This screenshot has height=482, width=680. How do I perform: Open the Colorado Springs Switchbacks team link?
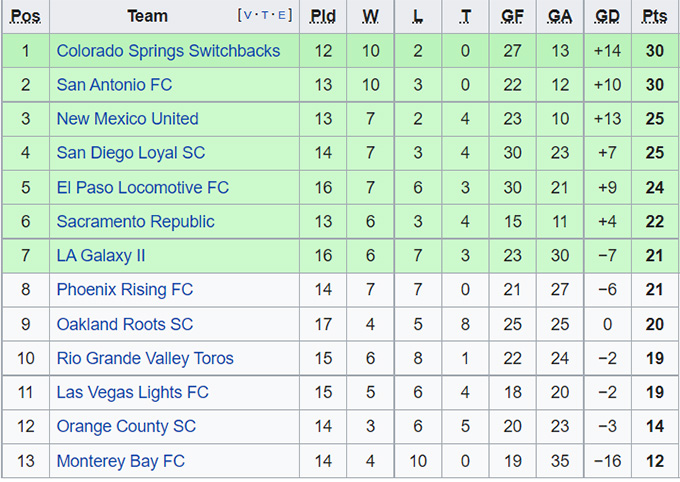(168, 51)
